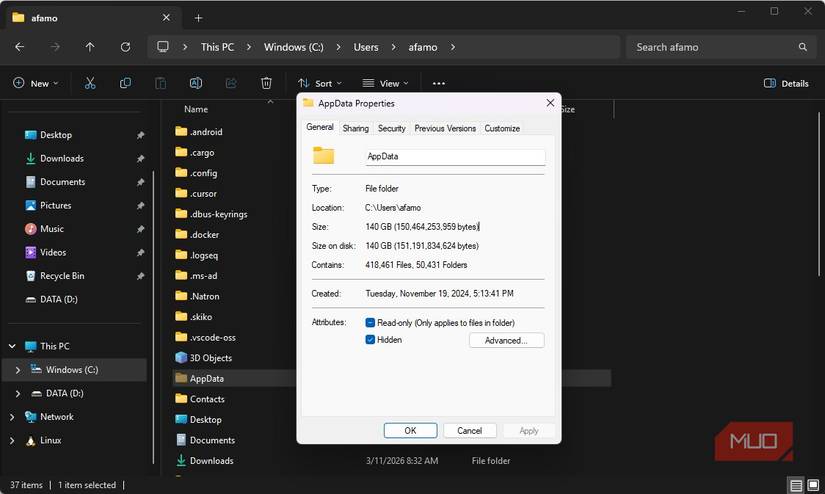Click the AppData name text field
Screen dimensions: 825x494
[455, 157]
